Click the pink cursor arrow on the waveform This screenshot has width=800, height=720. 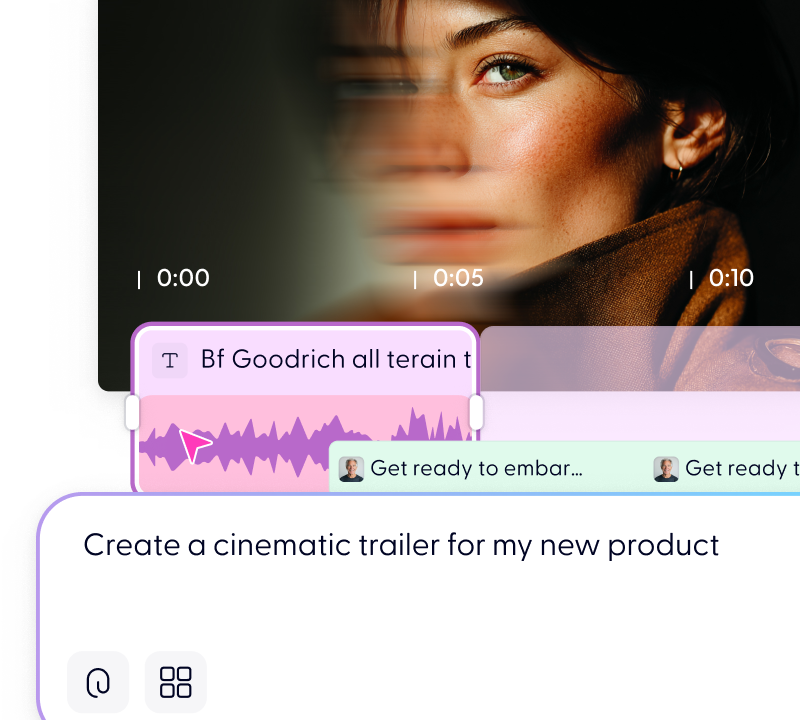195,445
